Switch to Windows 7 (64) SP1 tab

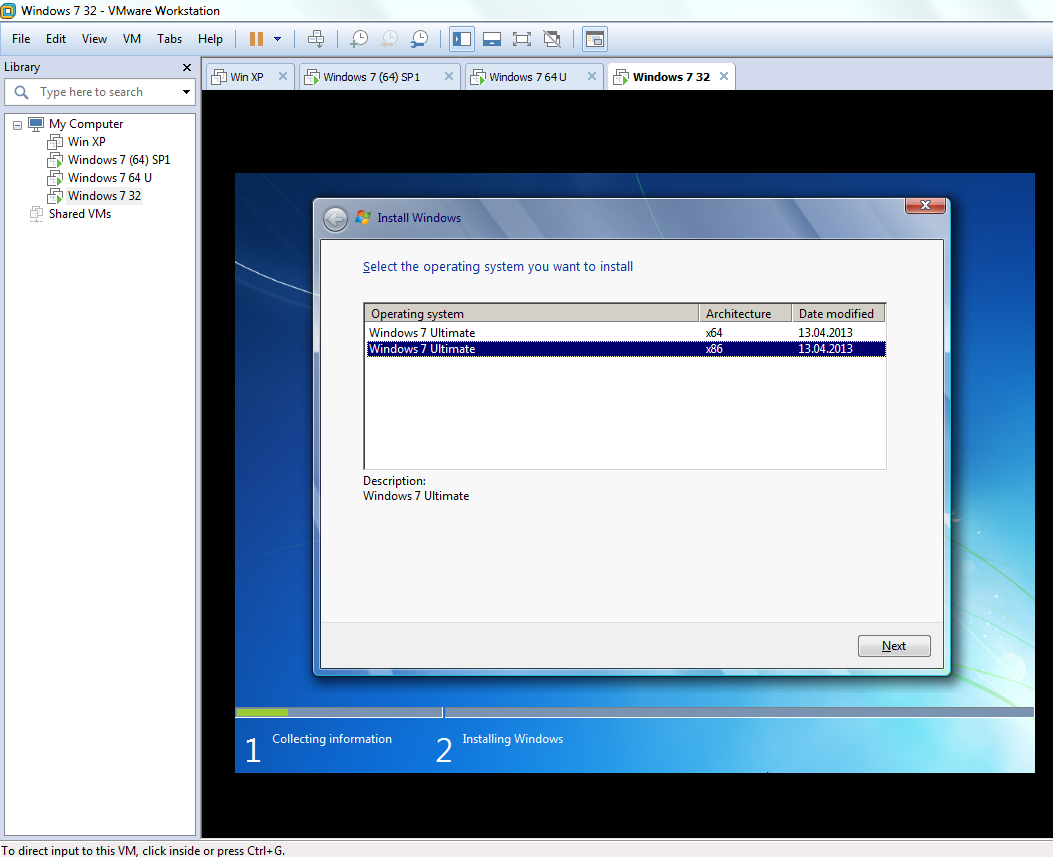371,77
